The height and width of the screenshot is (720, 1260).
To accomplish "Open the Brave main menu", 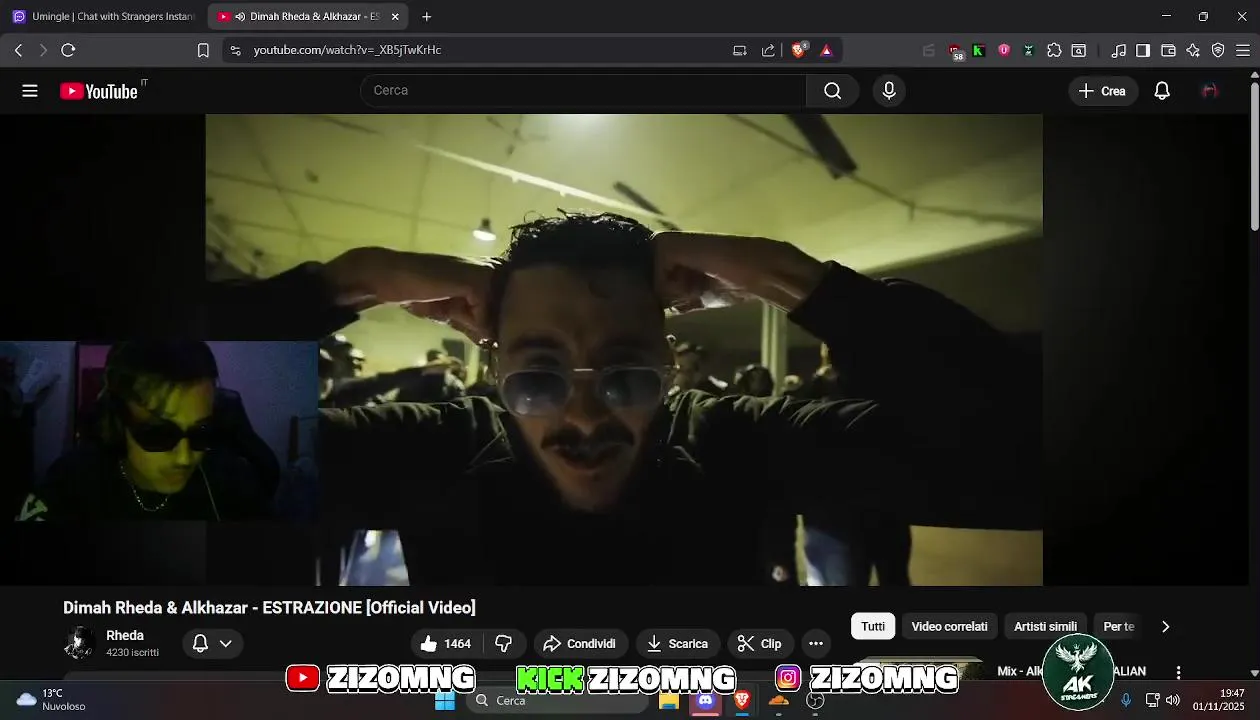I will [x=1243, y=50].
